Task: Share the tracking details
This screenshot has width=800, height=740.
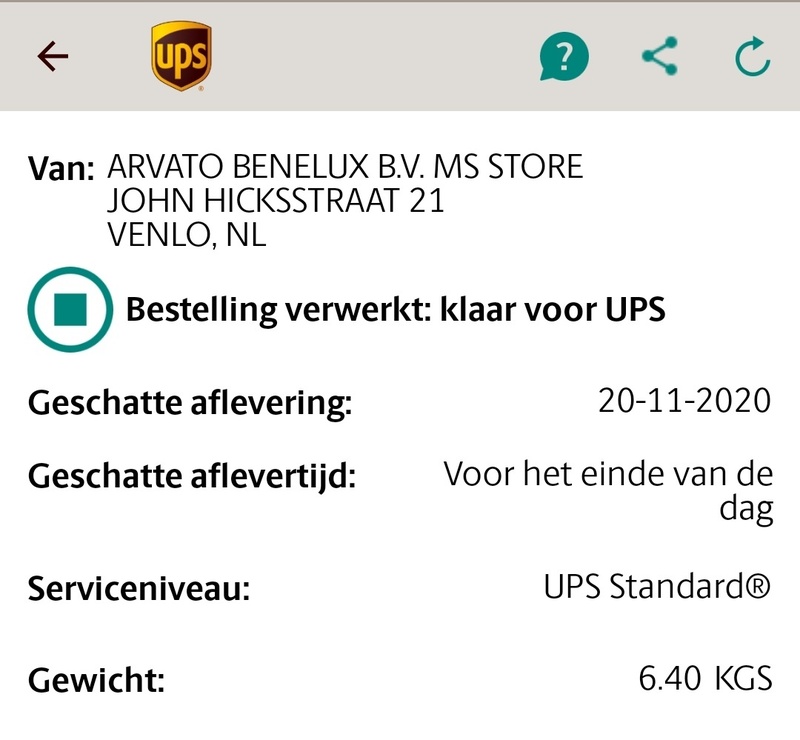Action: click(x=659, y=57)
